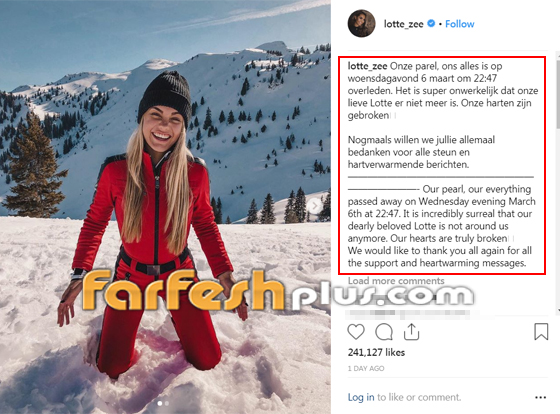
Task: Share the post using the share icon
Action: (411, 331)
